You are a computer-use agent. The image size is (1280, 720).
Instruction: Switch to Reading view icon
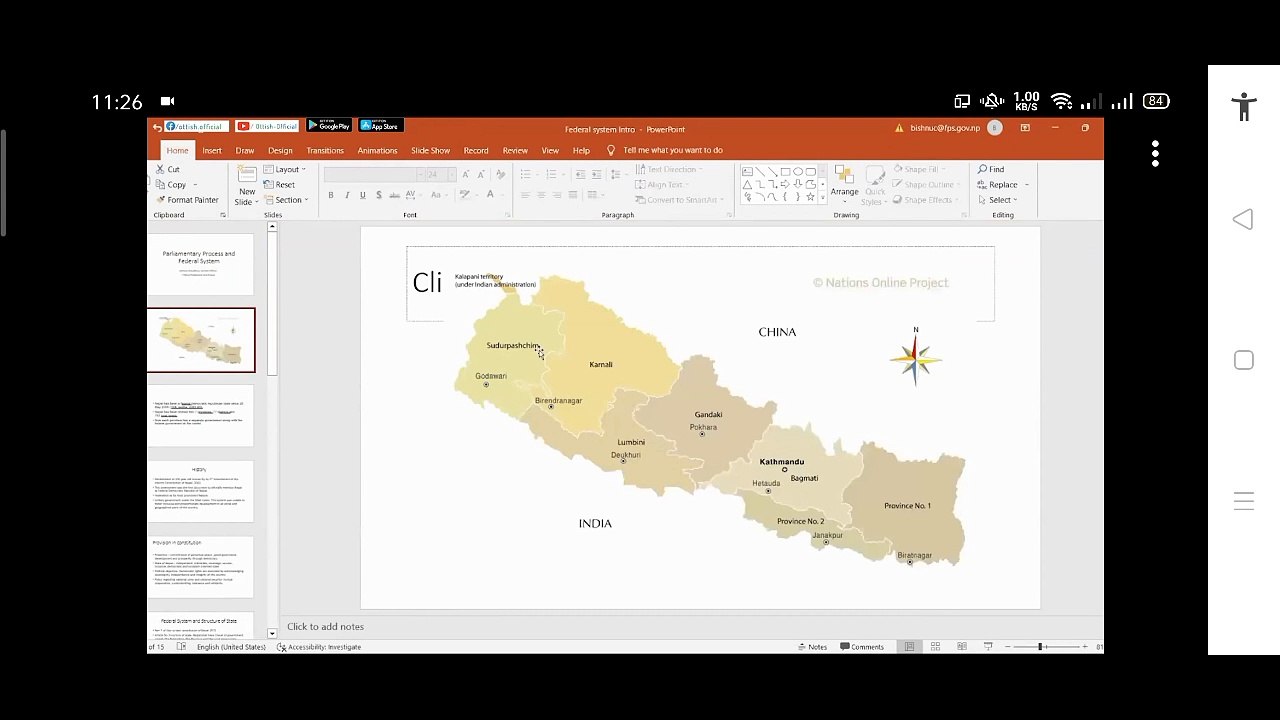(961, 647)
